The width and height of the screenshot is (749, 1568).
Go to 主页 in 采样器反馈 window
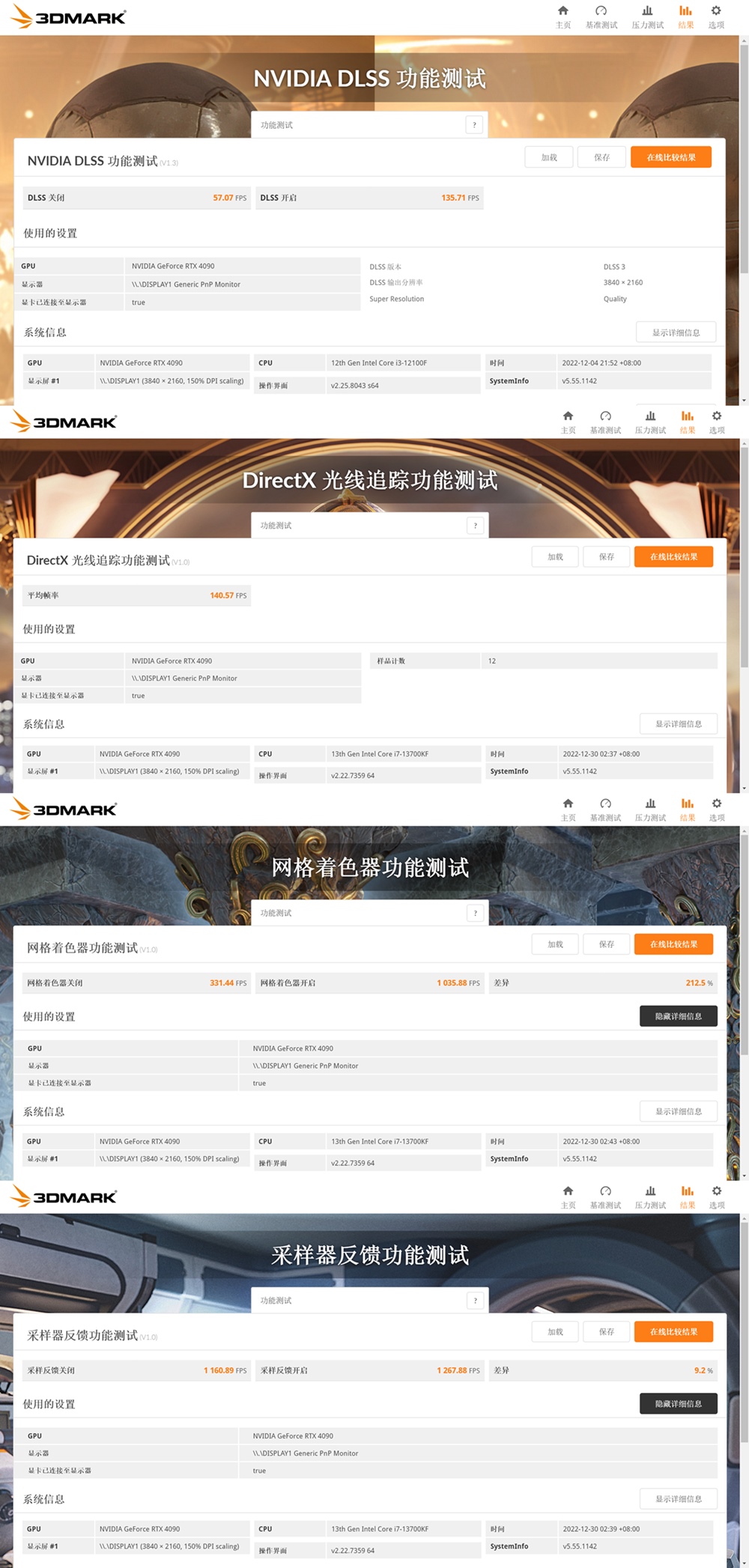[x=568, y=1197]
